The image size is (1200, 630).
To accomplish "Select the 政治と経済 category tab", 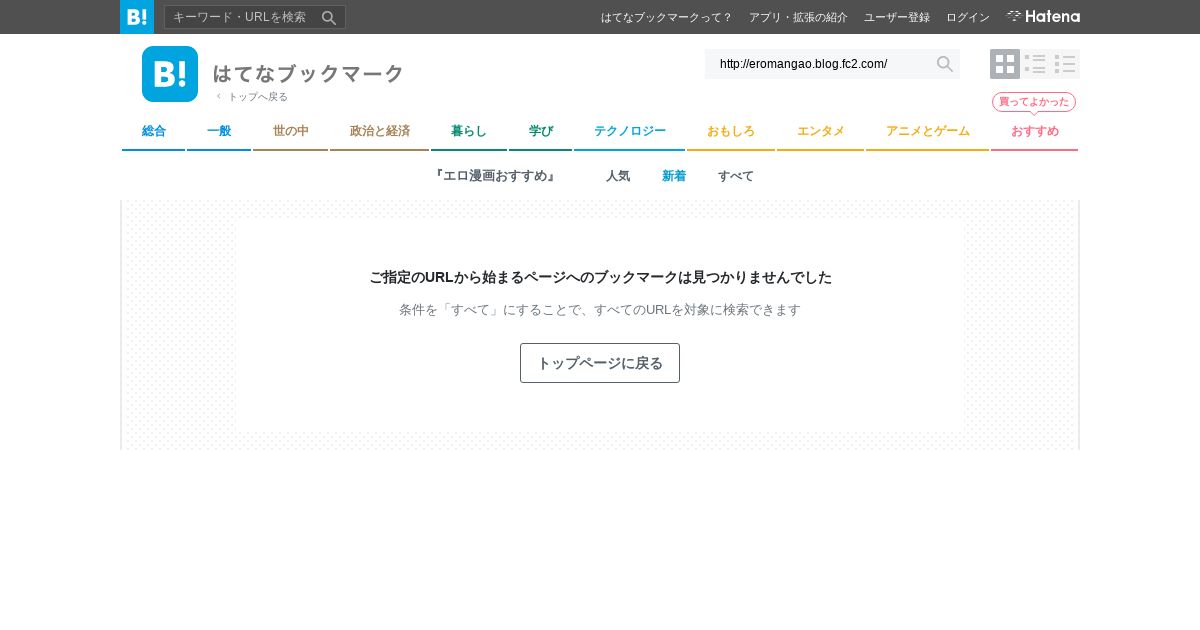I will point(380,132).
